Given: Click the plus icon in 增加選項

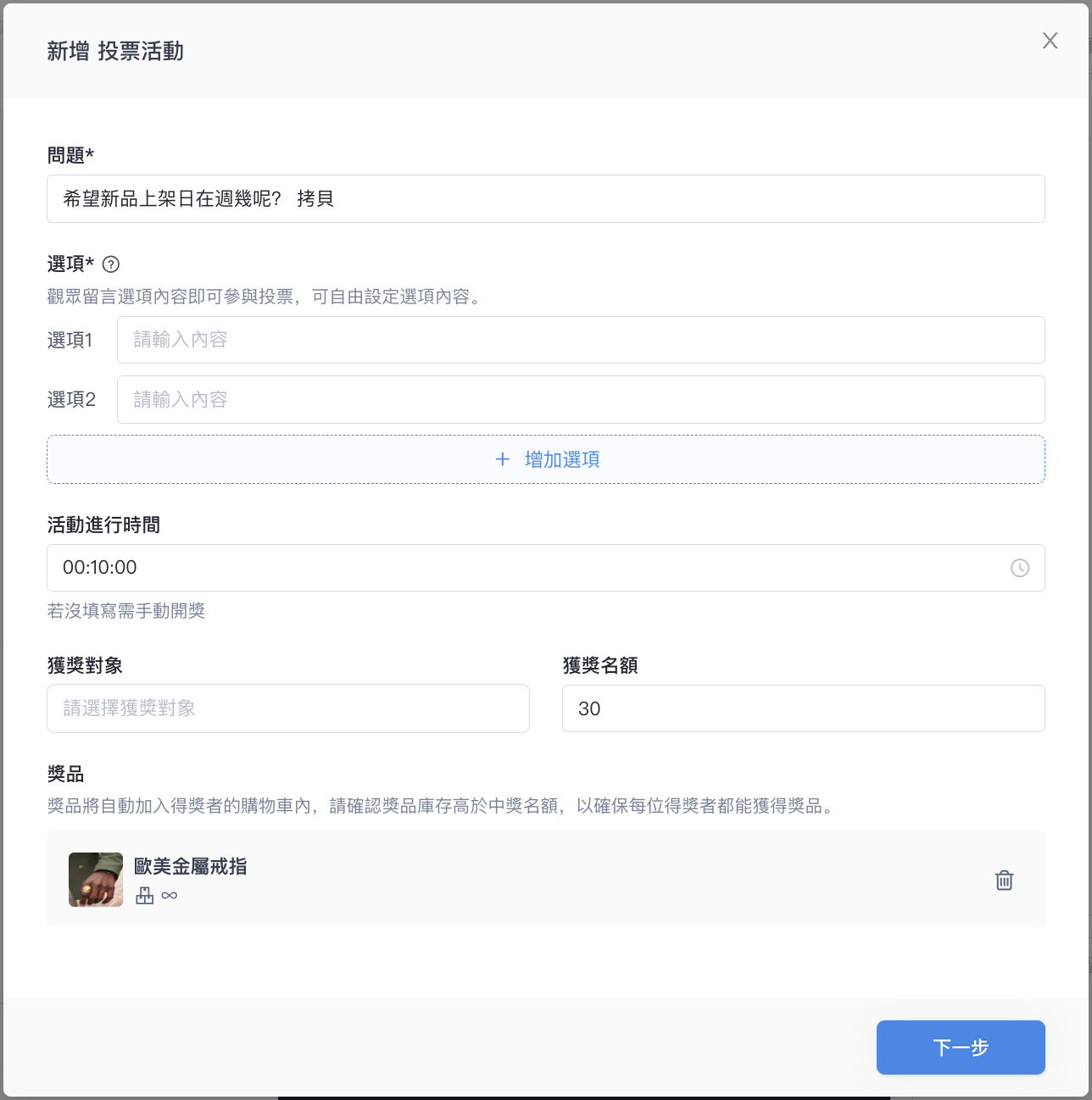Looking at the screenshot, I should click(x=503, y=459).
